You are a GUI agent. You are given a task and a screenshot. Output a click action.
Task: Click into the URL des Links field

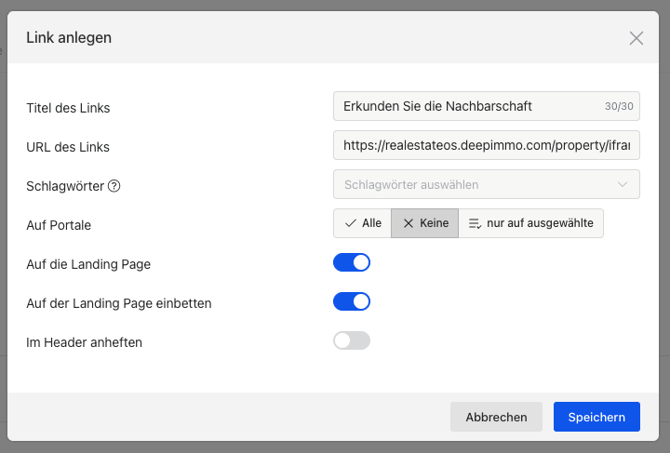486,145
